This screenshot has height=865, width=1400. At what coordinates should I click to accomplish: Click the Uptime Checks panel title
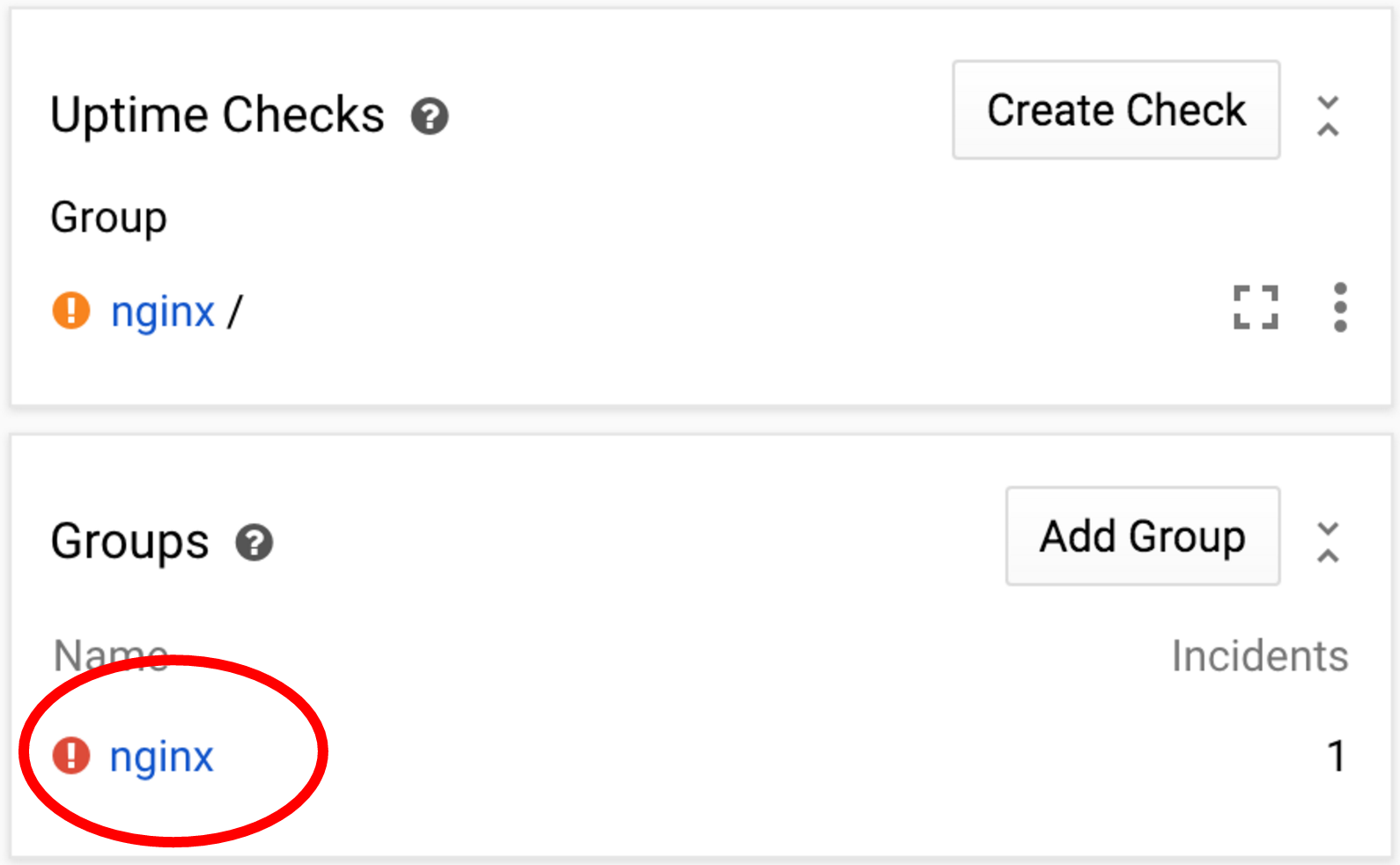point(217,115)
